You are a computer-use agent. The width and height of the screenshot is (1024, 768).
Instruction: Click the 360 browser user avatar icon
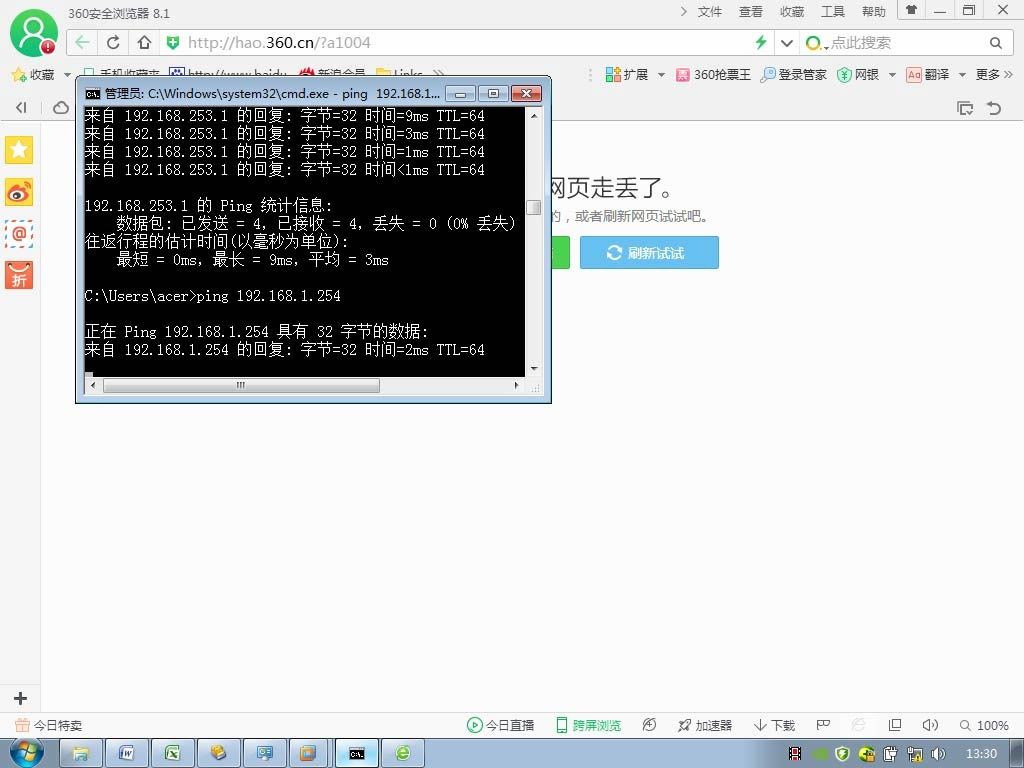(33, 33)
